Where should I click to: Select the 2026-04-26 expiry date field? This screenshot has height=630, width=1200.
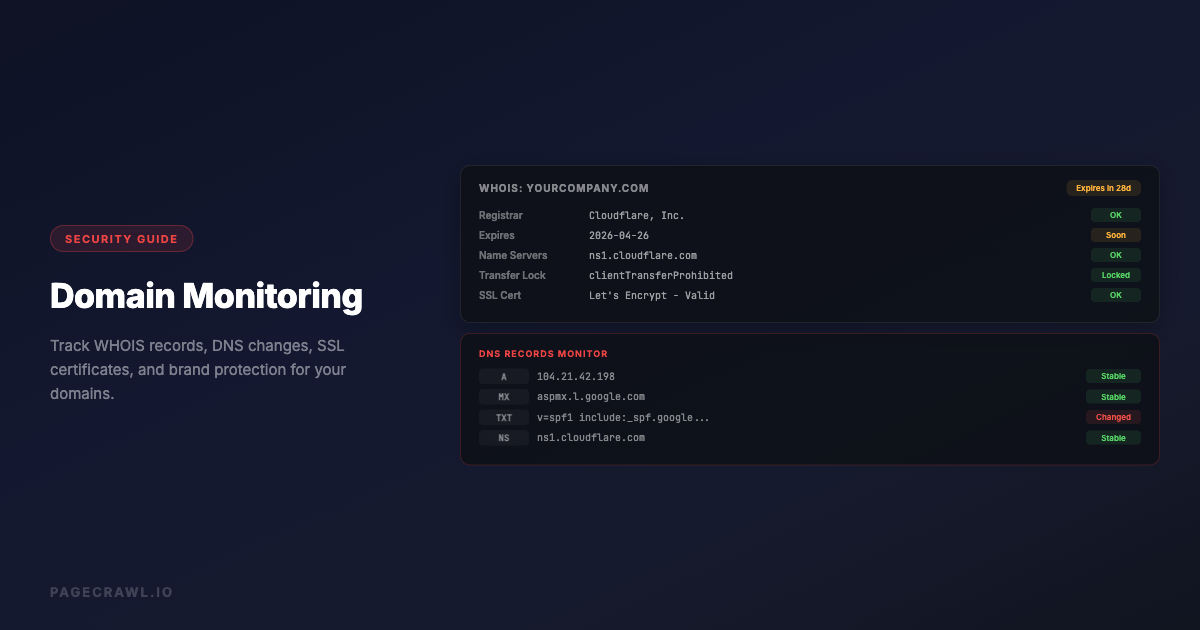pyautogui.click(x=619, y=235)
